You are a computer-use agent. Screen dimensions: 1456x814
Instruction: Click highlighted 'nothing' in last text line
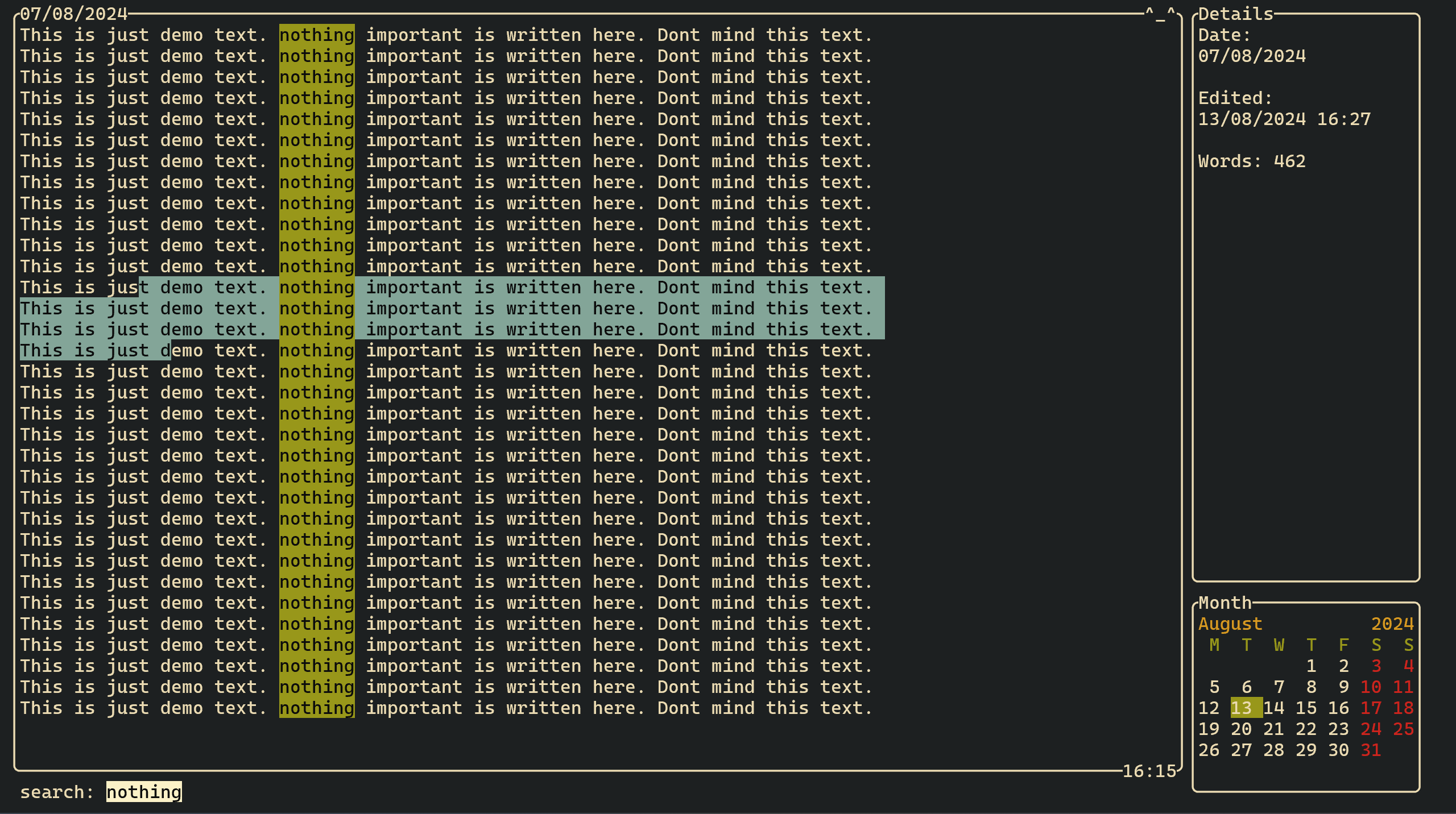coord(317,708)
